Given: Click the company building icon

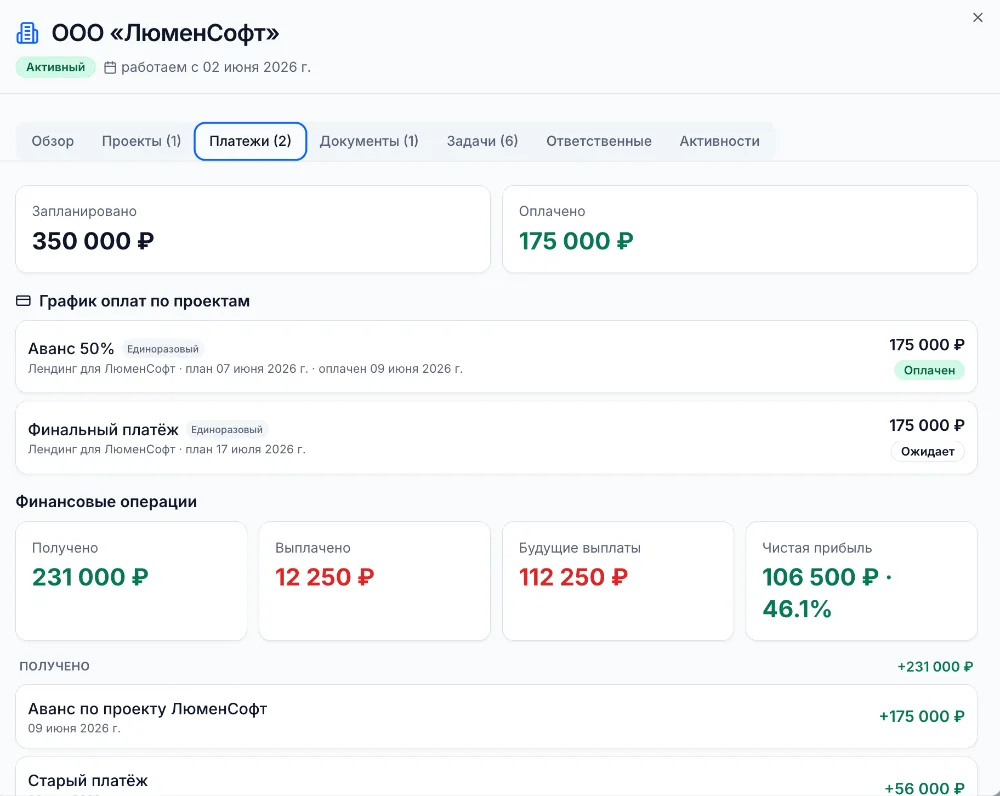Looking at the screenshot, I should (27, 33).
